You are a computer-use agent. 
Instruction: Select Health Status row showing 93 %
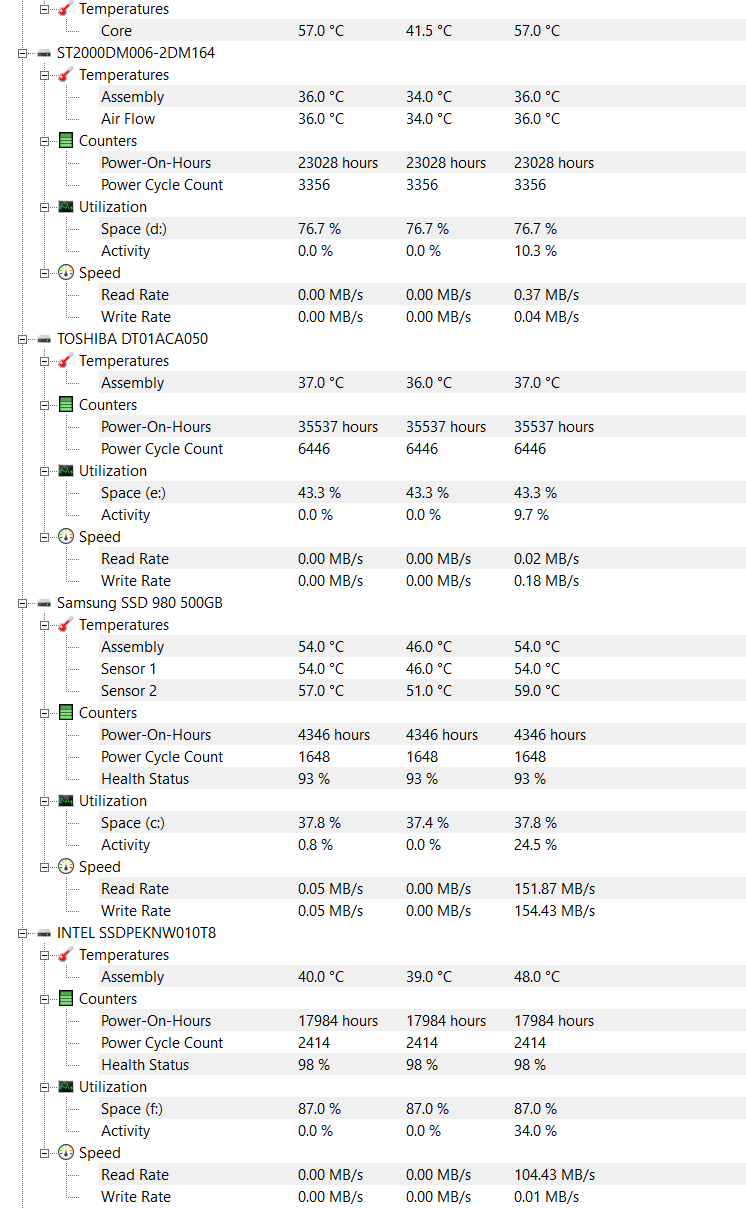145,779
